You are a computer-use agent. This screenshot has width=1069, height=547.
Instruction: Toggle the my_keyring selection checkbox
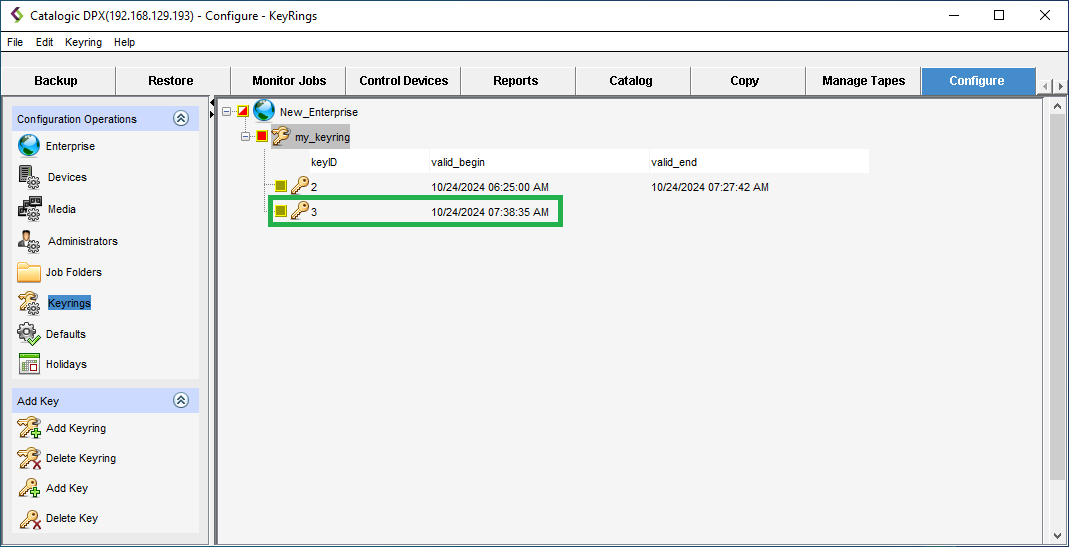[262, 137]
